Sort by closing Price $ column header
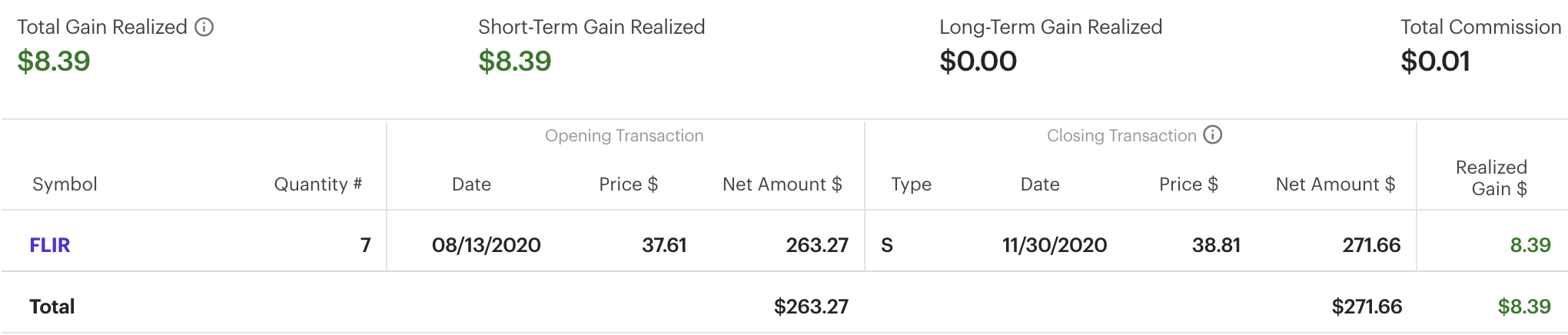Screen dimensions: 1568x335 click(x=1188, y=184)
